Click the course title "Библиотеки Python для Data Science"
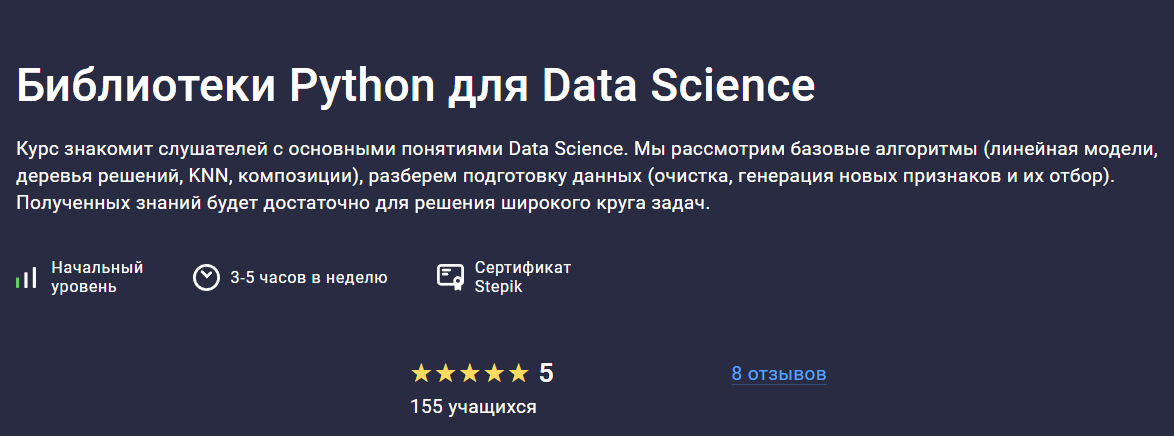Screen dimensions: 1174x436 [x=416, y=87]
